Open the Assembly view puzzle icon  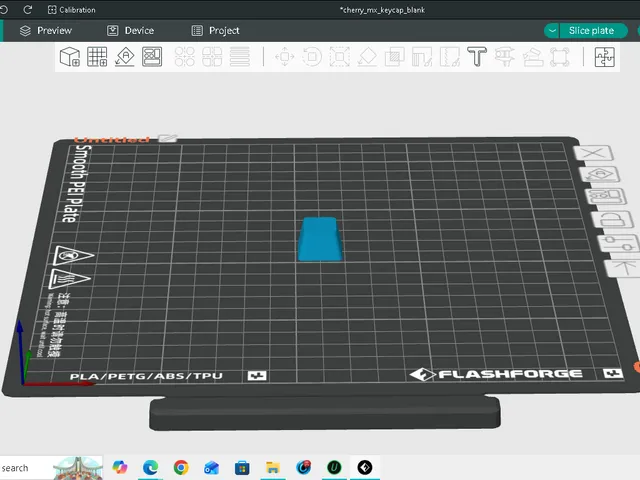coord(604,57)
